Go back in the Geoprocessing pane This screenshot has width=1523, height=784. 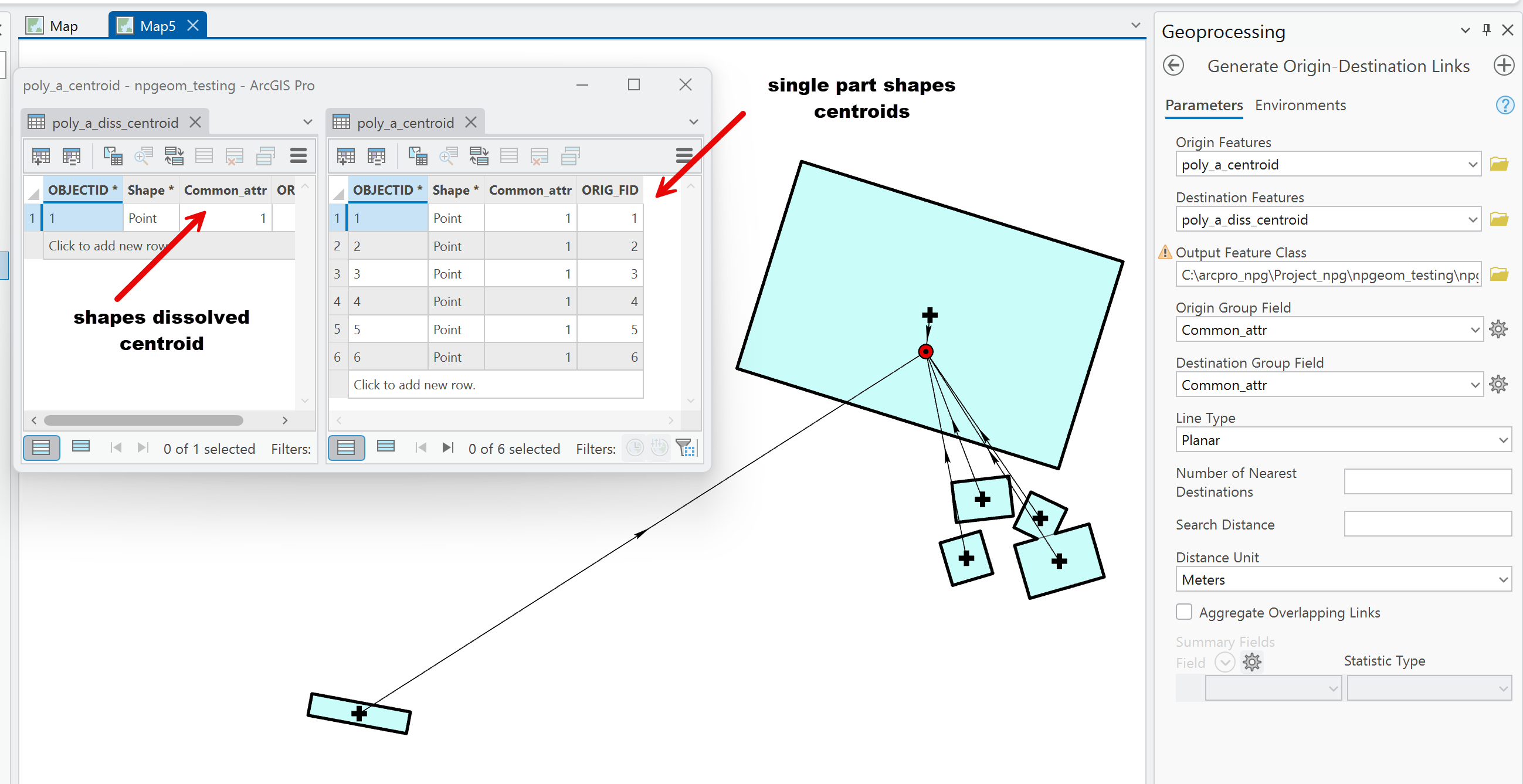1173,66
